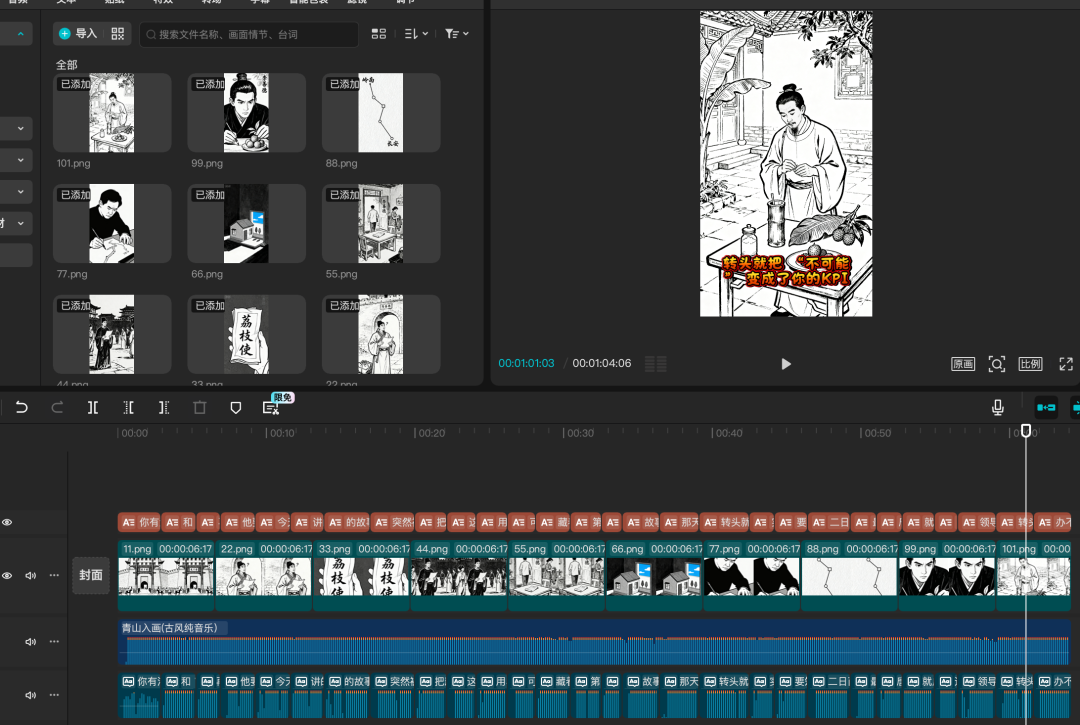This screenshot has width=1080, height=725.
Task: Toggle the main track magnet snapping
Action: pyautogui.click(x=1046, y=407)
